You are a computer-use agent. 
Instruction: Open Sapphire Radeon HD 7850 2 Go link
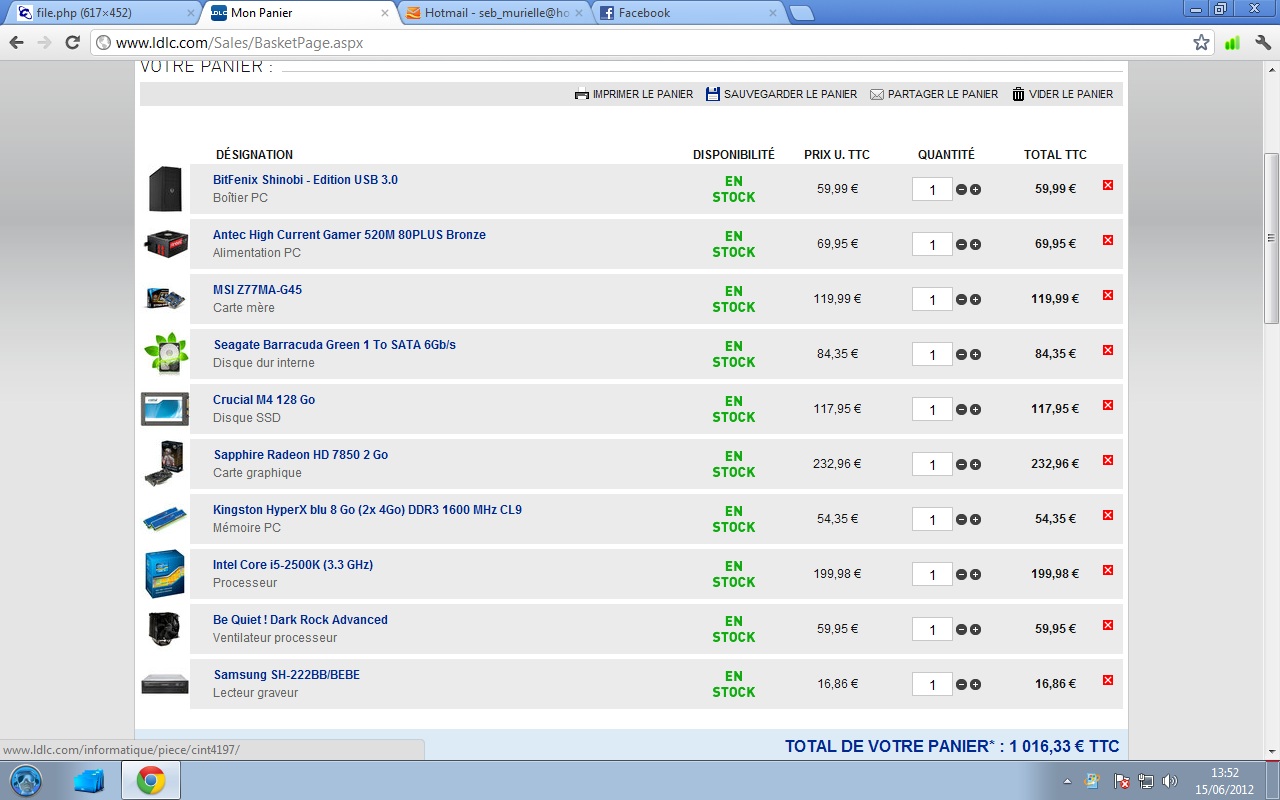300,455
